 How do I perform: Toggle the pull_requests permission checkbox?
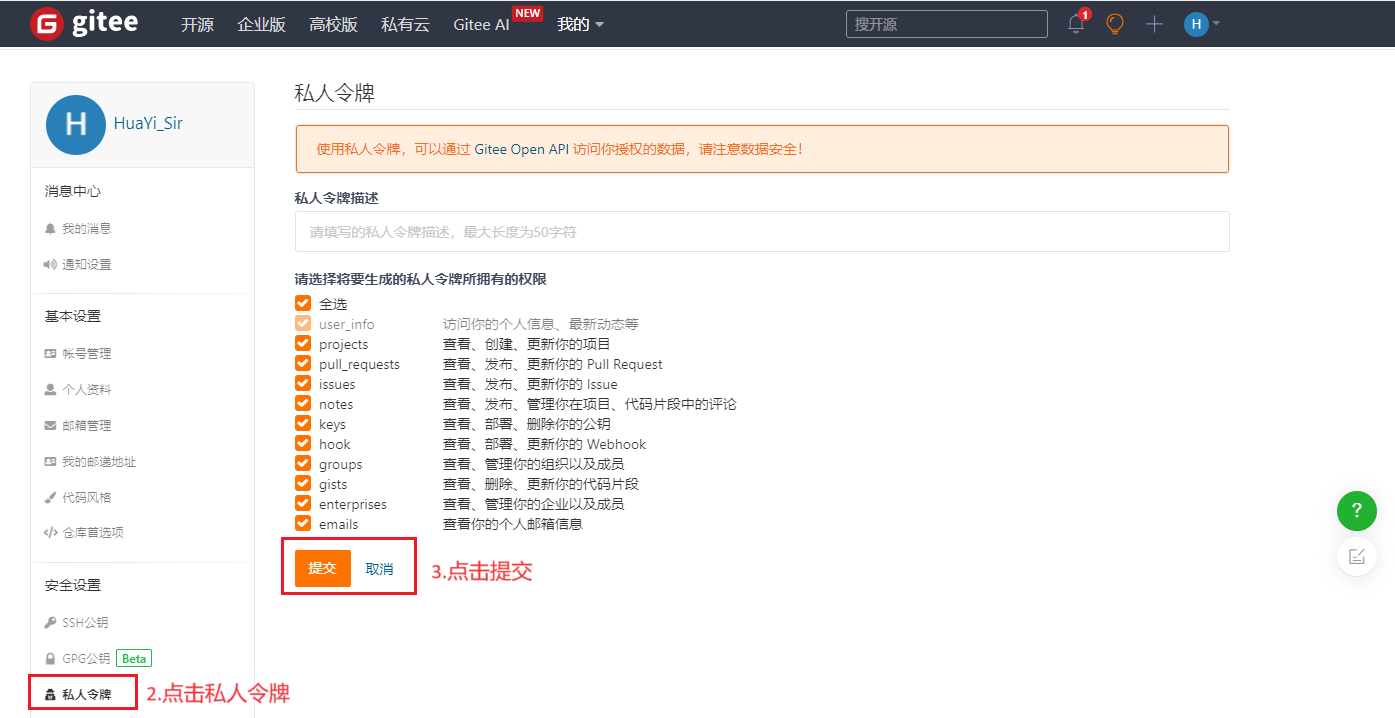click(x=303, y=363)
